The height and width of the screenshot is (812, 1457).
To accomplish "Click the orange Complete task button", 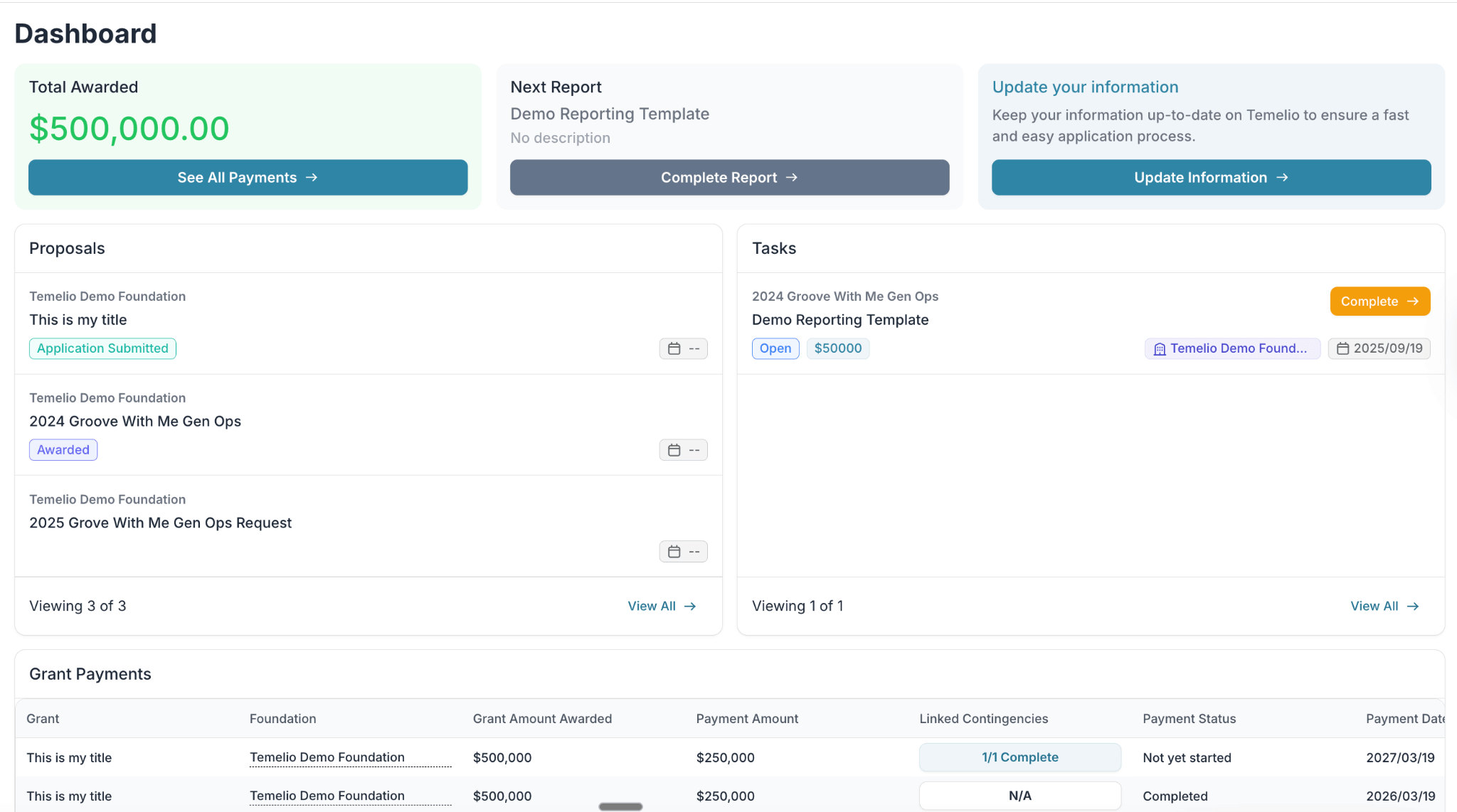I will 1379,301.
